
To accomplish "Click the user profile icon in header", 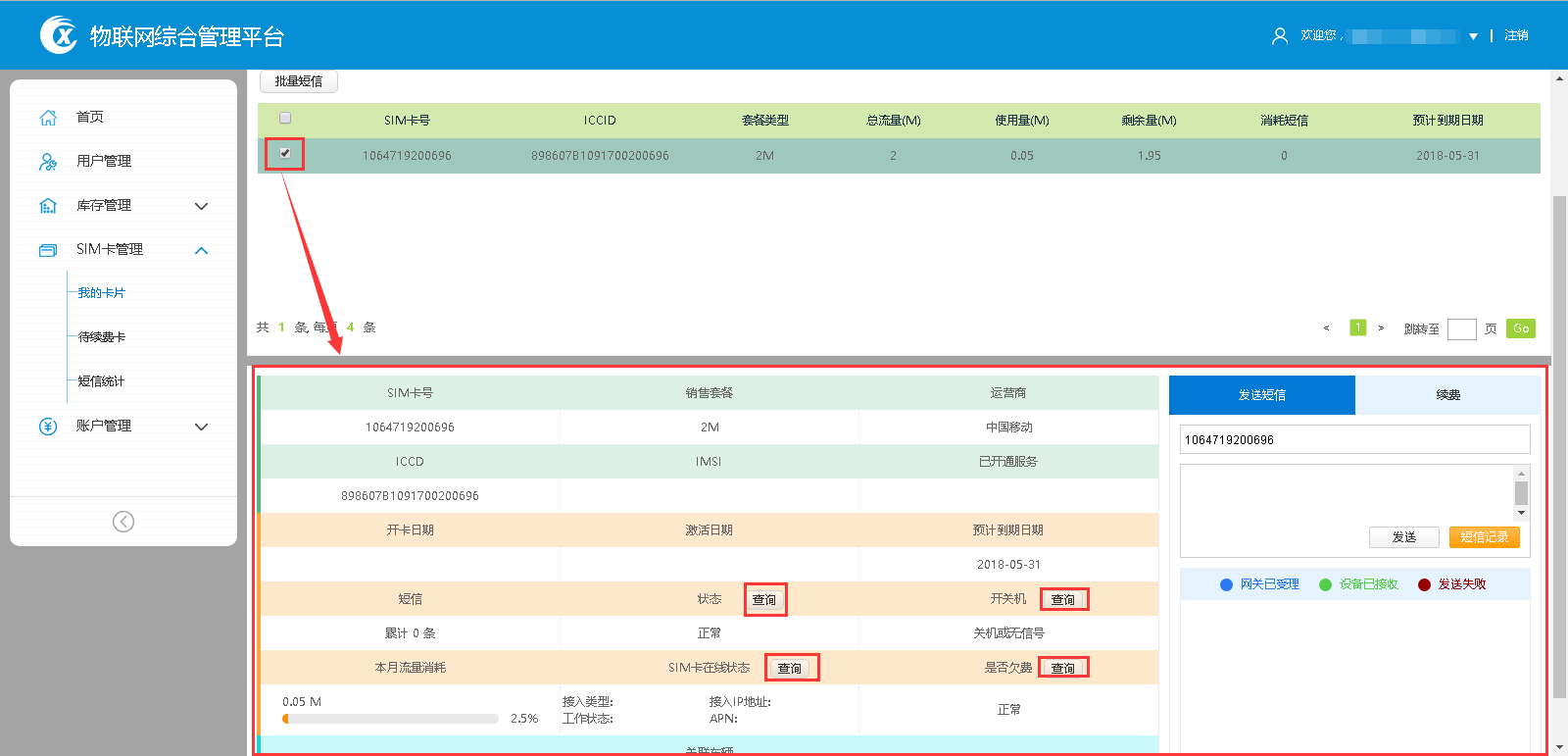I will pyautogui.click(x=1279, y=36).
